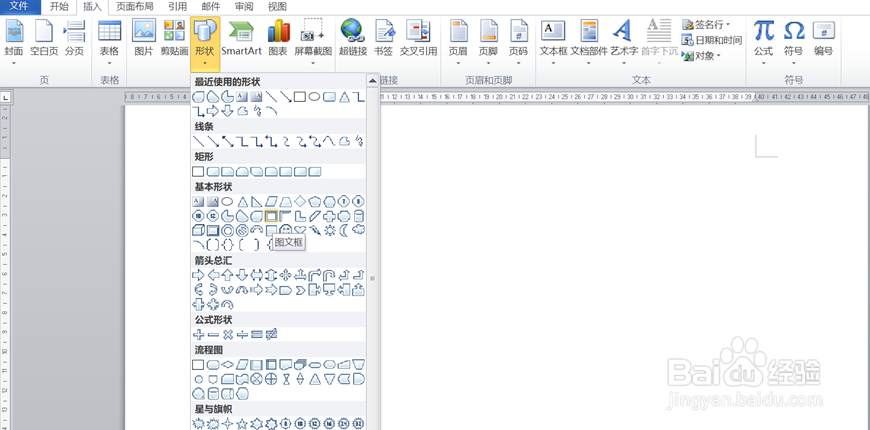Select the lightning bolt shape
The width and height of the screenshot is (870, 430).
(315, 230)
